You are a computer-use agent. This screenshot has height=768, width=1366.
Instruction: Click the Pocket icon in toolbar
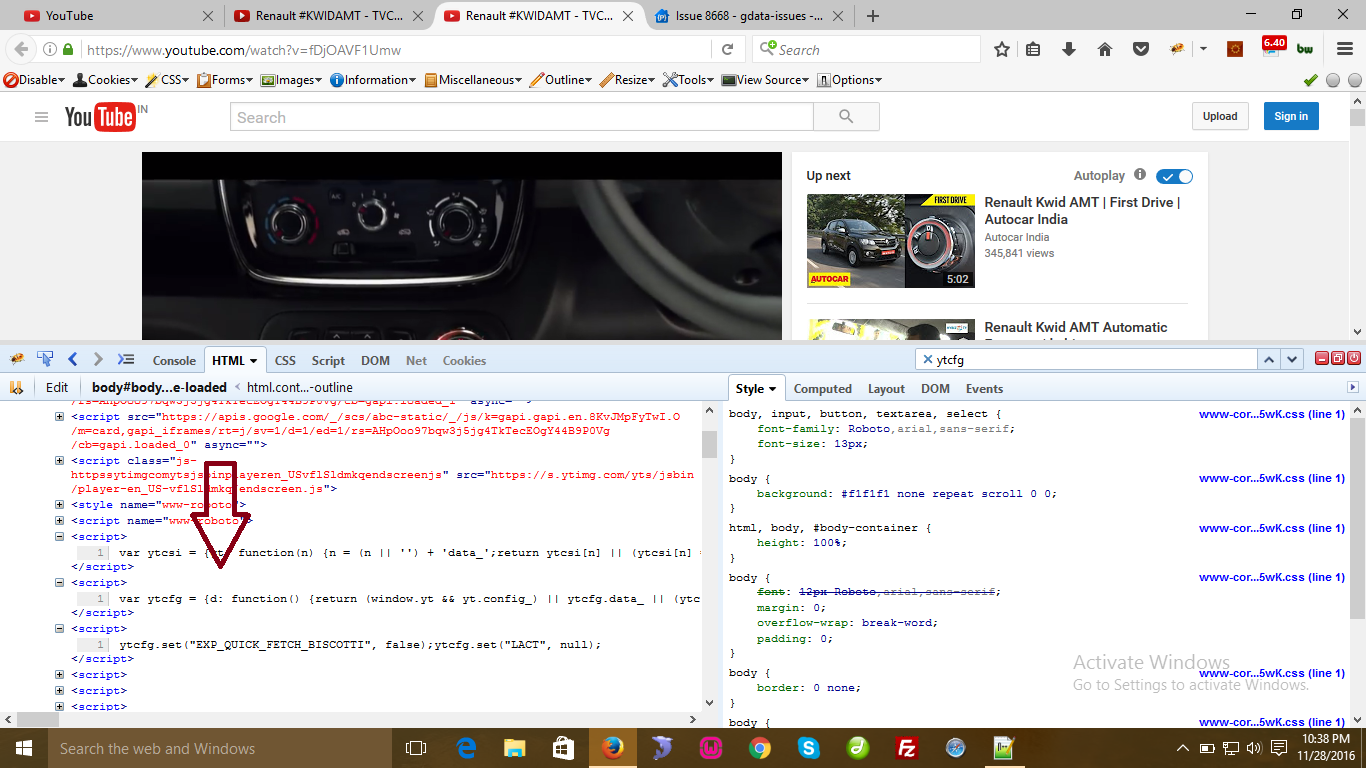[1140, 49]
